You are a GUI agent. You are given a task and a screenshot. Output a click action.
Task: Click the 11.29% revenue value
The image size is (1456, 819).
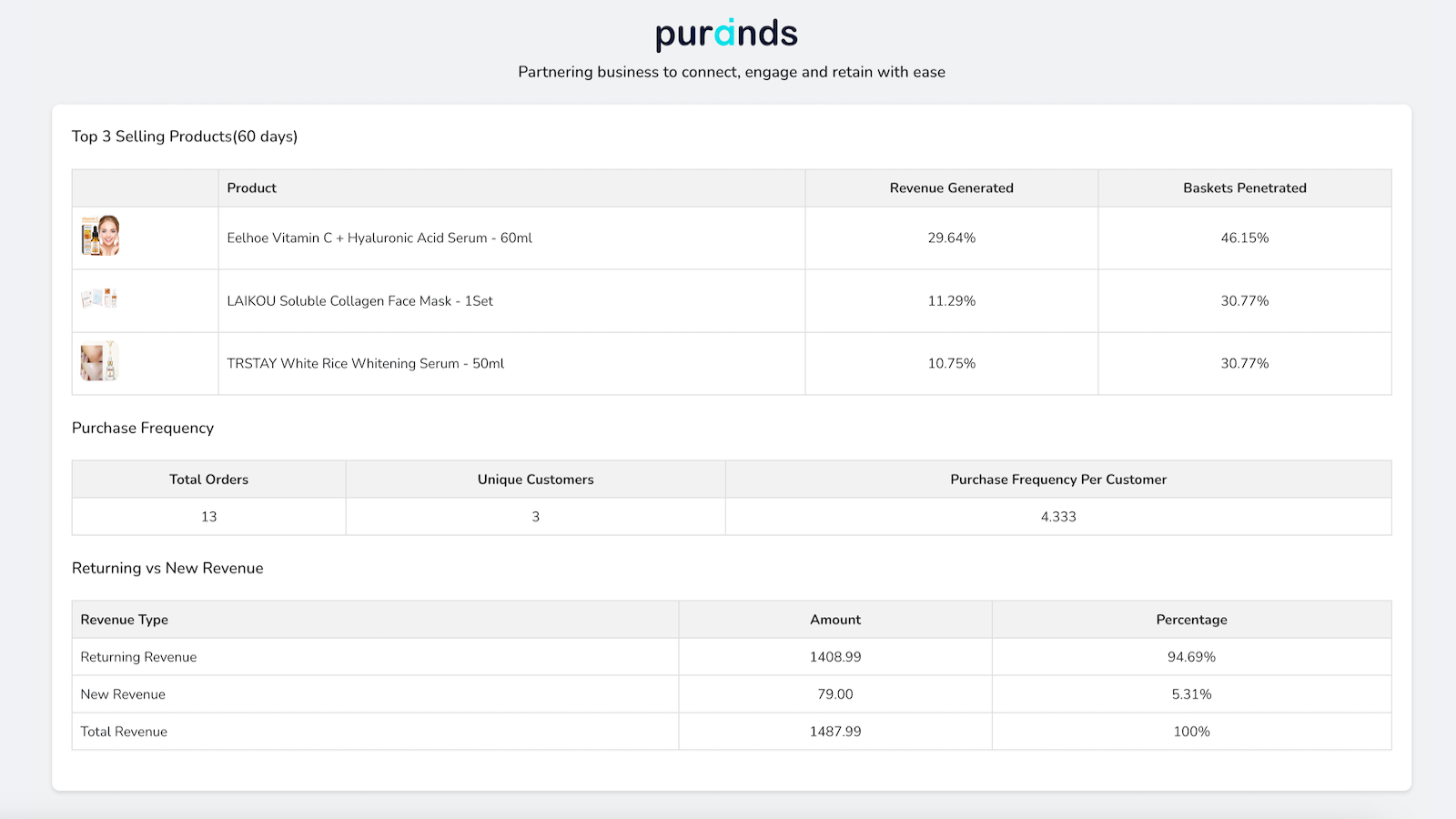[952, 300]
